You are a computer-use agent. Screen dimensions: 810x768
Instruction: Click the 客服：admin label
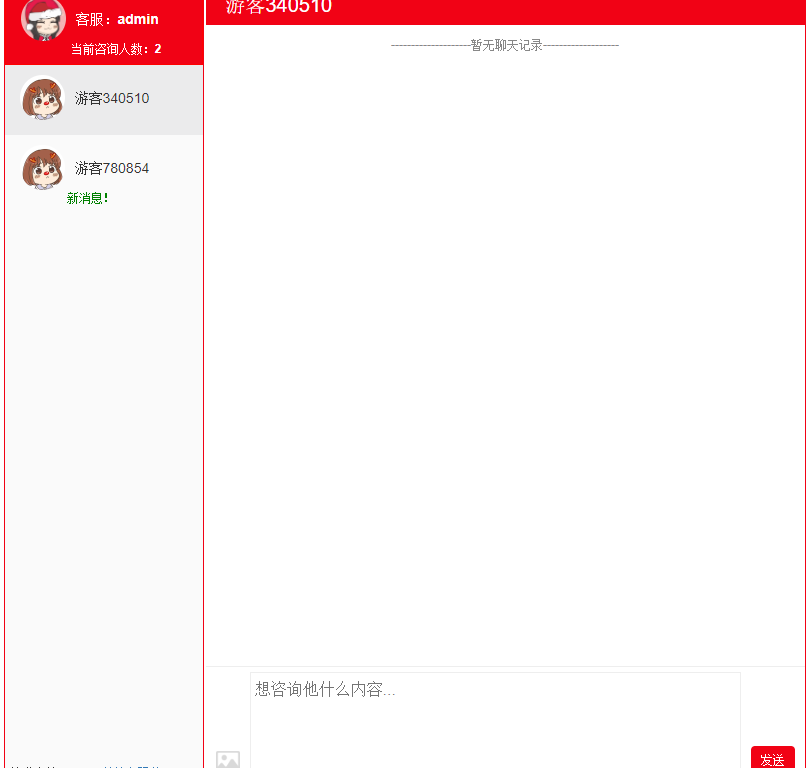pos(117,20)
